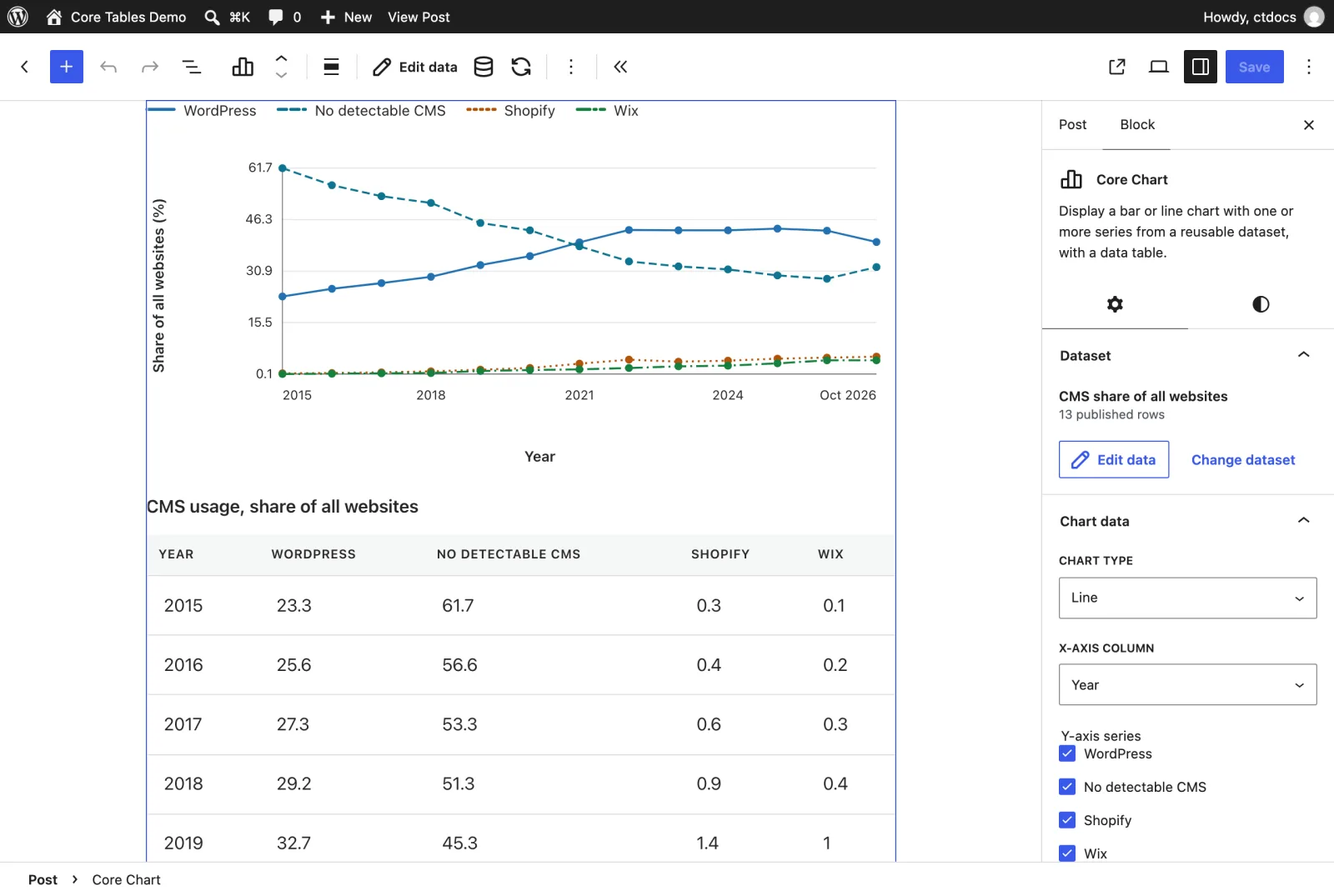The image size is (1334, 896).
Task: Uncheck the Wix series checkbox
Action: 1067,853
